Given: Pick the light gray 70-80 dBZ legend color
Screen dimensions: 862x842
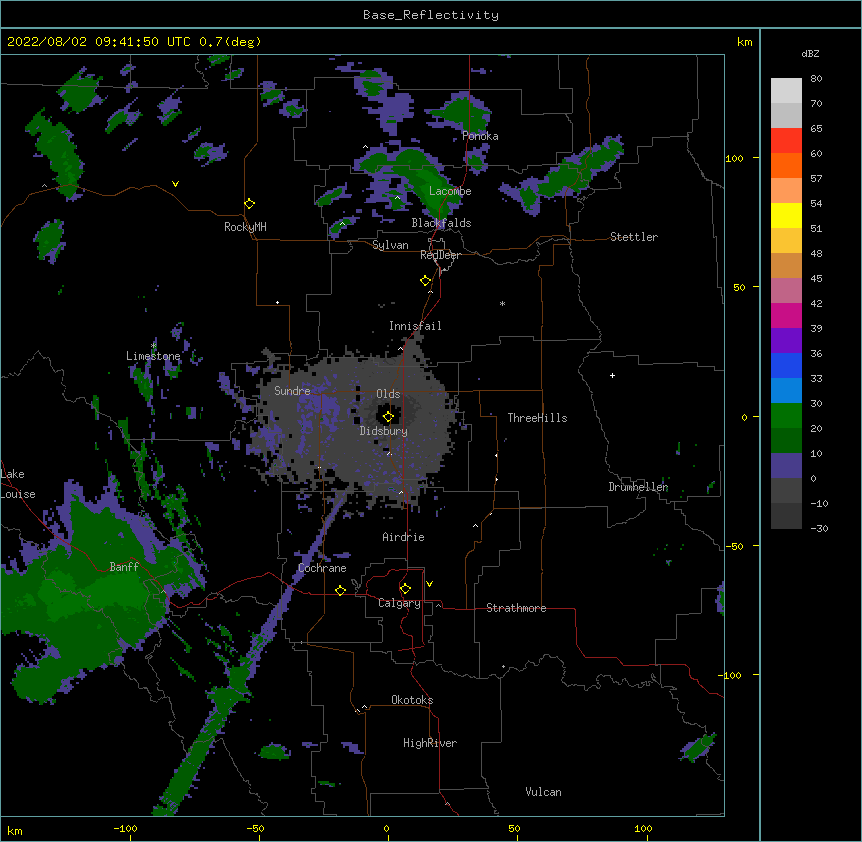Looking at the screenshot, I should click(786, 91).
